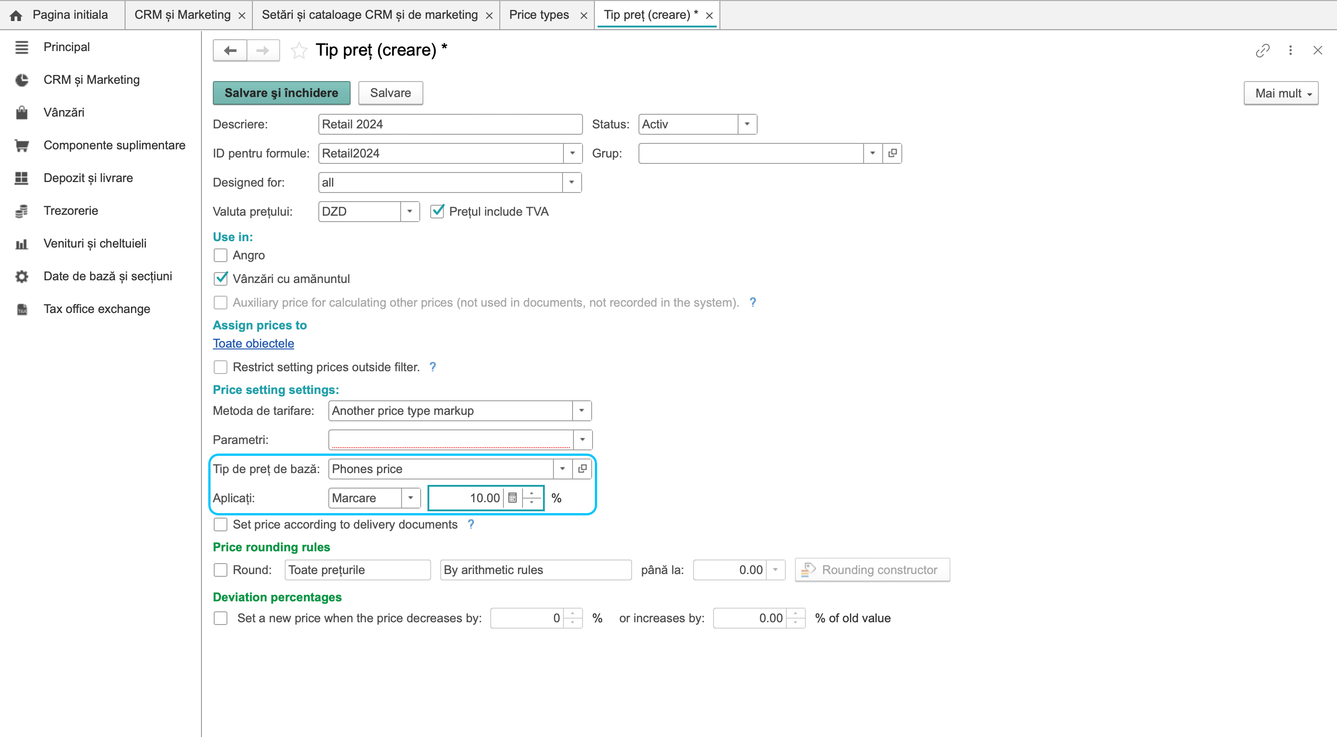Enable Restrict setting prices outside filter
This screenshot has height=737, width=1337.
221,367
